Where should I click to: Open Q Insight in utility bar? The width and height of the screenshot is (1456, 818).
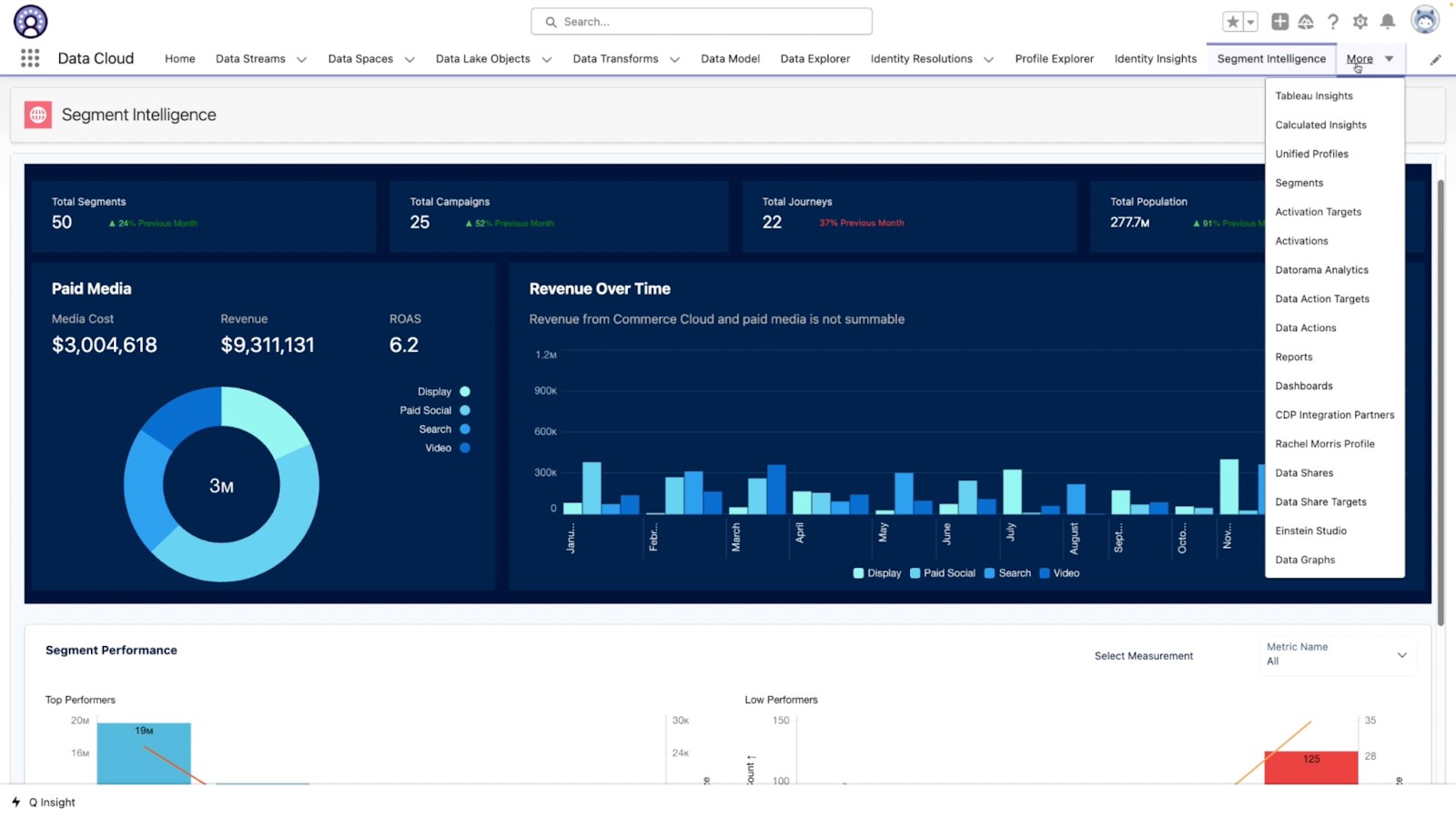pyautogui.click(x=45, y=803)
